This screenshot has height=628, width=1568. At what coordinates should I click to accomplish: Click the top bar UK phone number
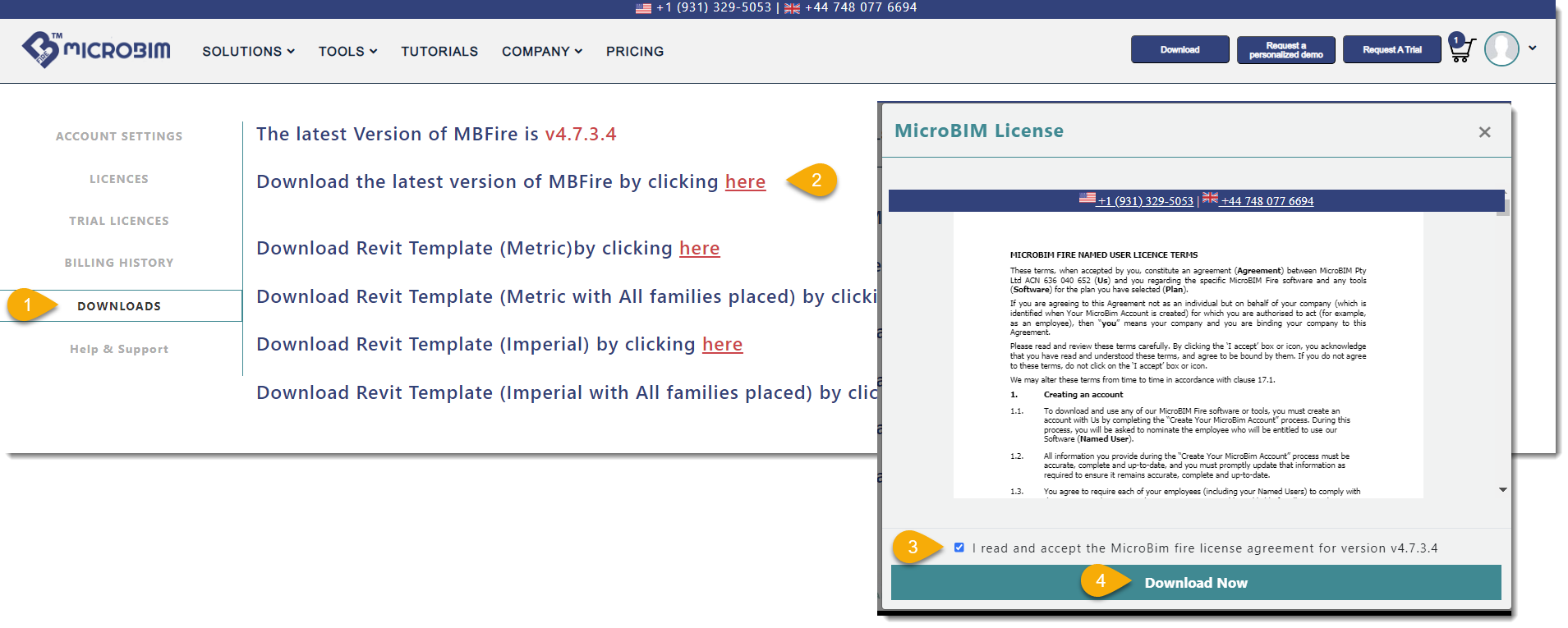tap(860, 7)
